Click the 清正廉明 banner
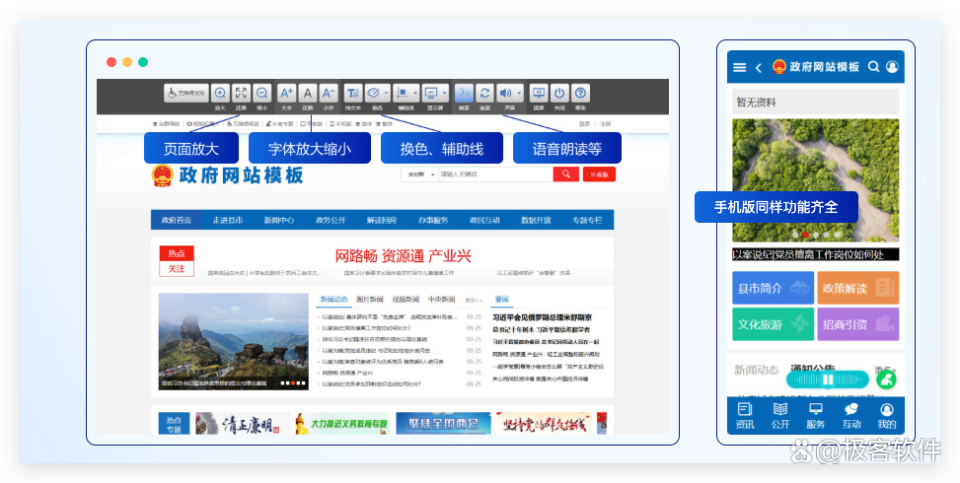960x483 pixels. pyautogui.click(x=242, y=424)
